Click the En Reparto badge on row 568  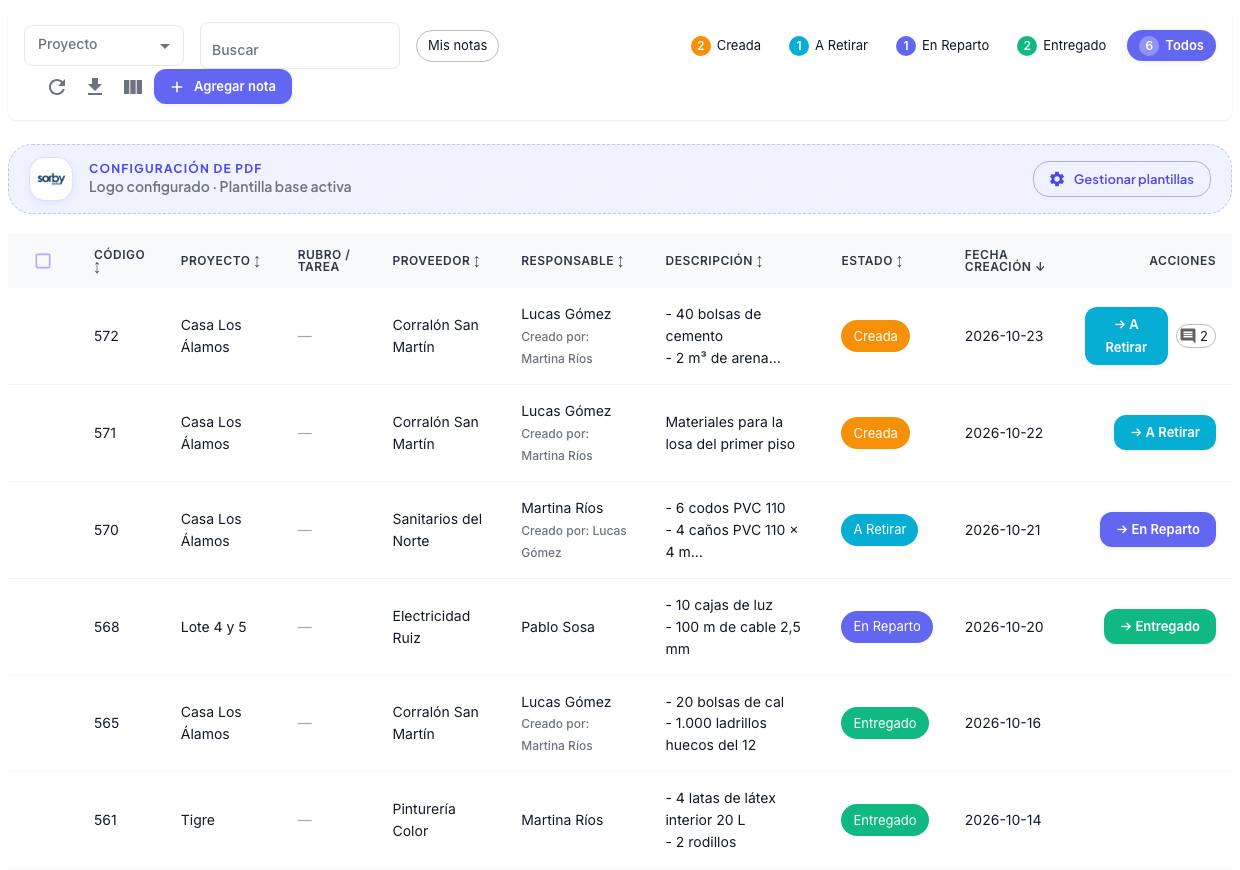click(887, 627)
